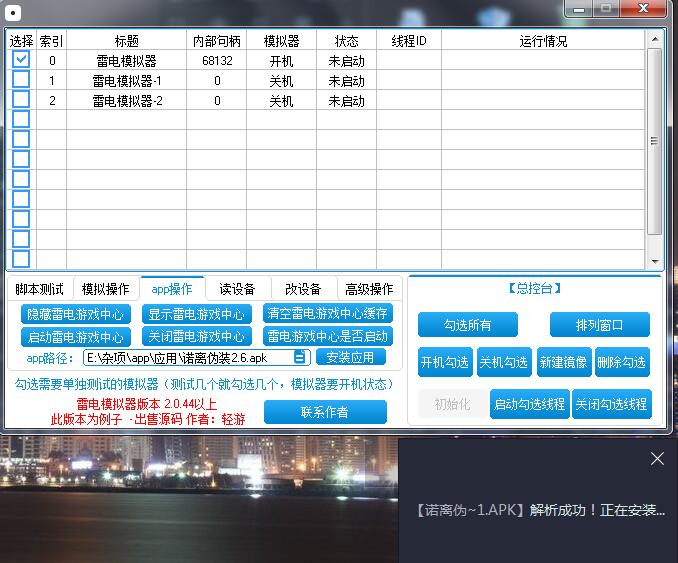Click the 关机勾选 button
The image size is (678, 563).
pos(504,361)
